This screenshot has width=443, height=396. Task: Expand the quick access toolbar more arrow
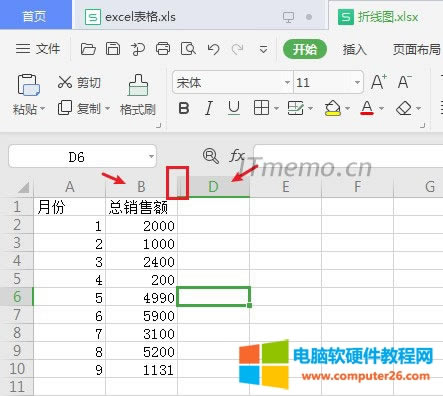pos(263,49)
